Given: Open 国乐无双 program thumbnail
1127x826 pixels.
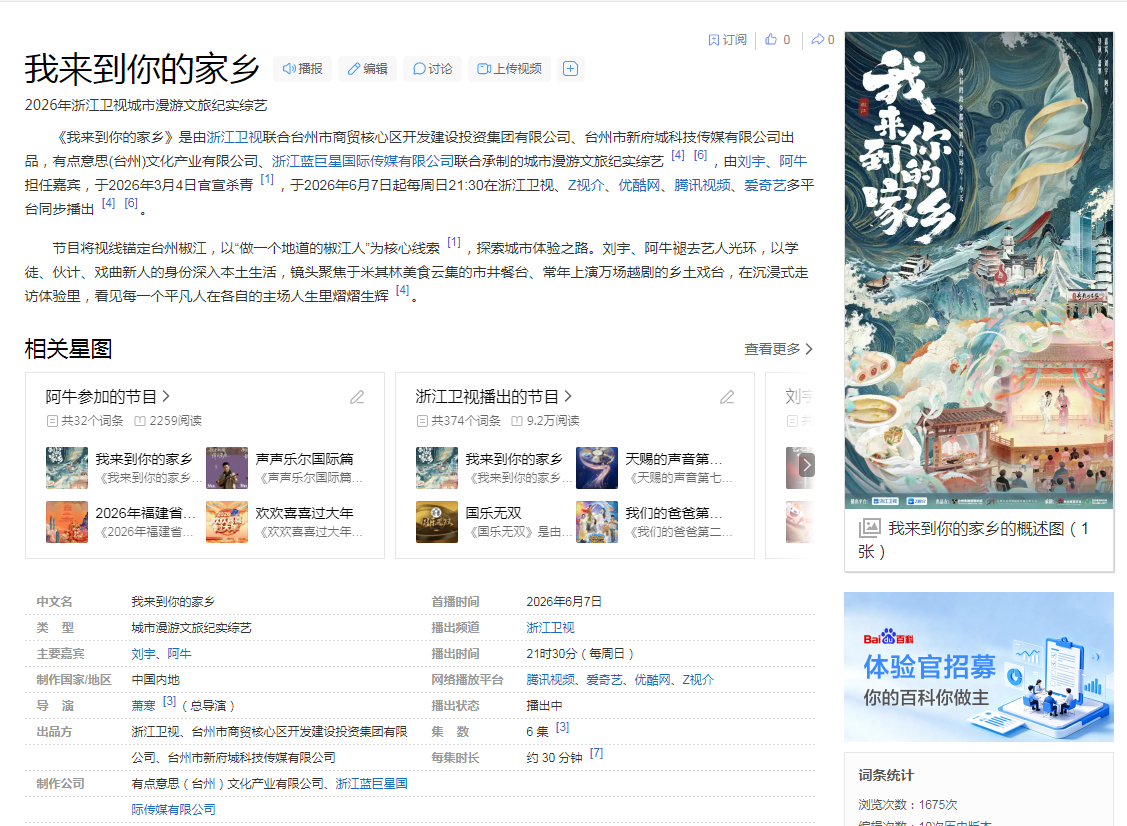Looking at the screenshot, I should click(437, 522).
